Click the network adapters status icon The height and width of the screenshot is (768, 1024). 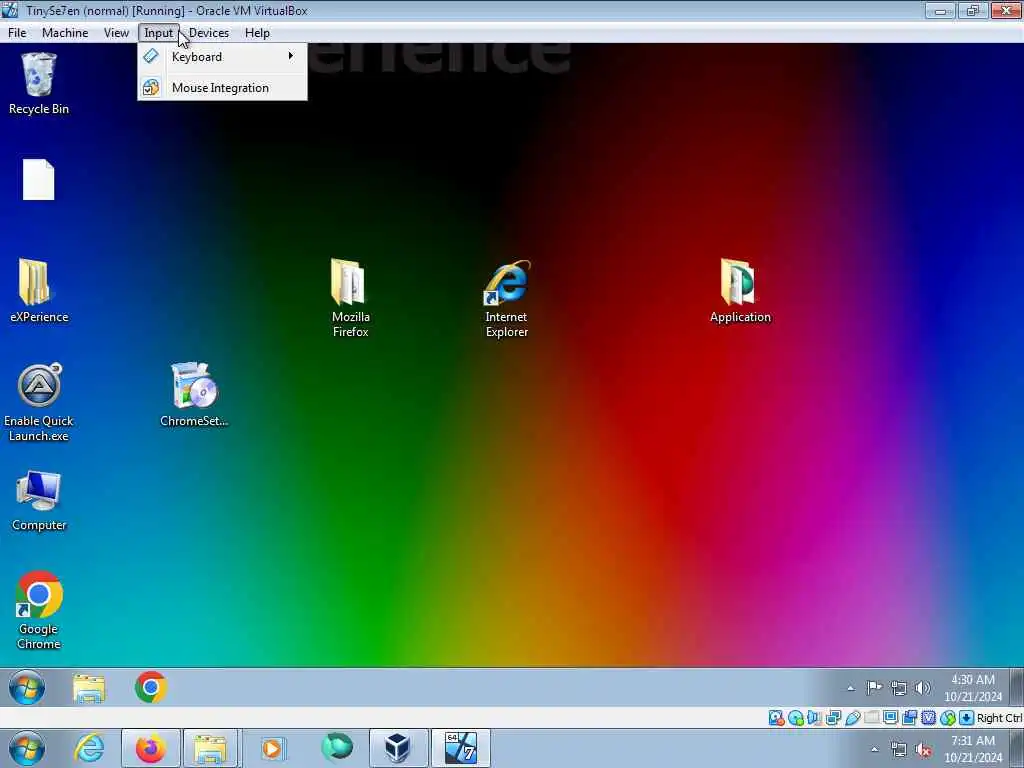click(833, 718)
